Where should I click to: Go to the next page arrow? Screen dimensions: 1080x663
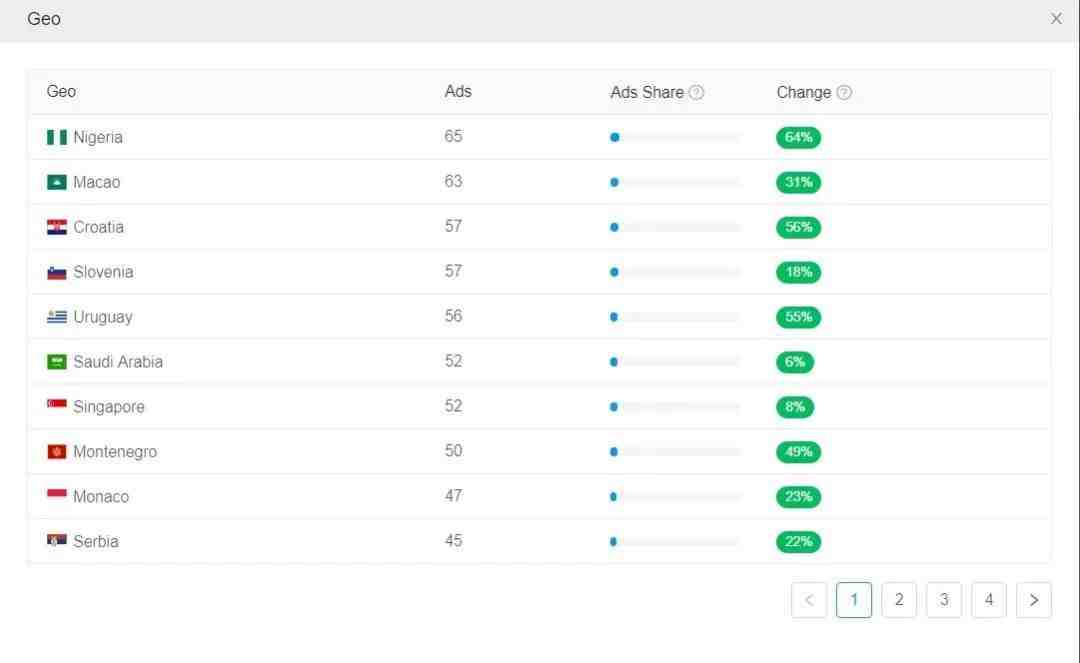tap(1033, 600)
